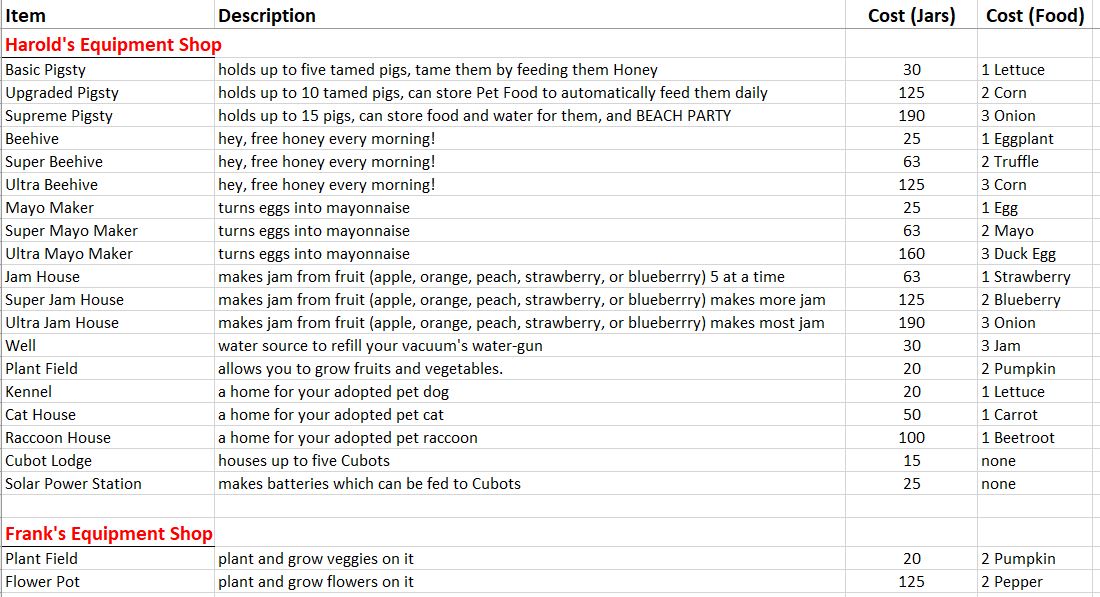This screenshot has width=1100, height=597.
Task: Select the 'Ultra Mayo Maker' item cell
Action: click(69, 254)
